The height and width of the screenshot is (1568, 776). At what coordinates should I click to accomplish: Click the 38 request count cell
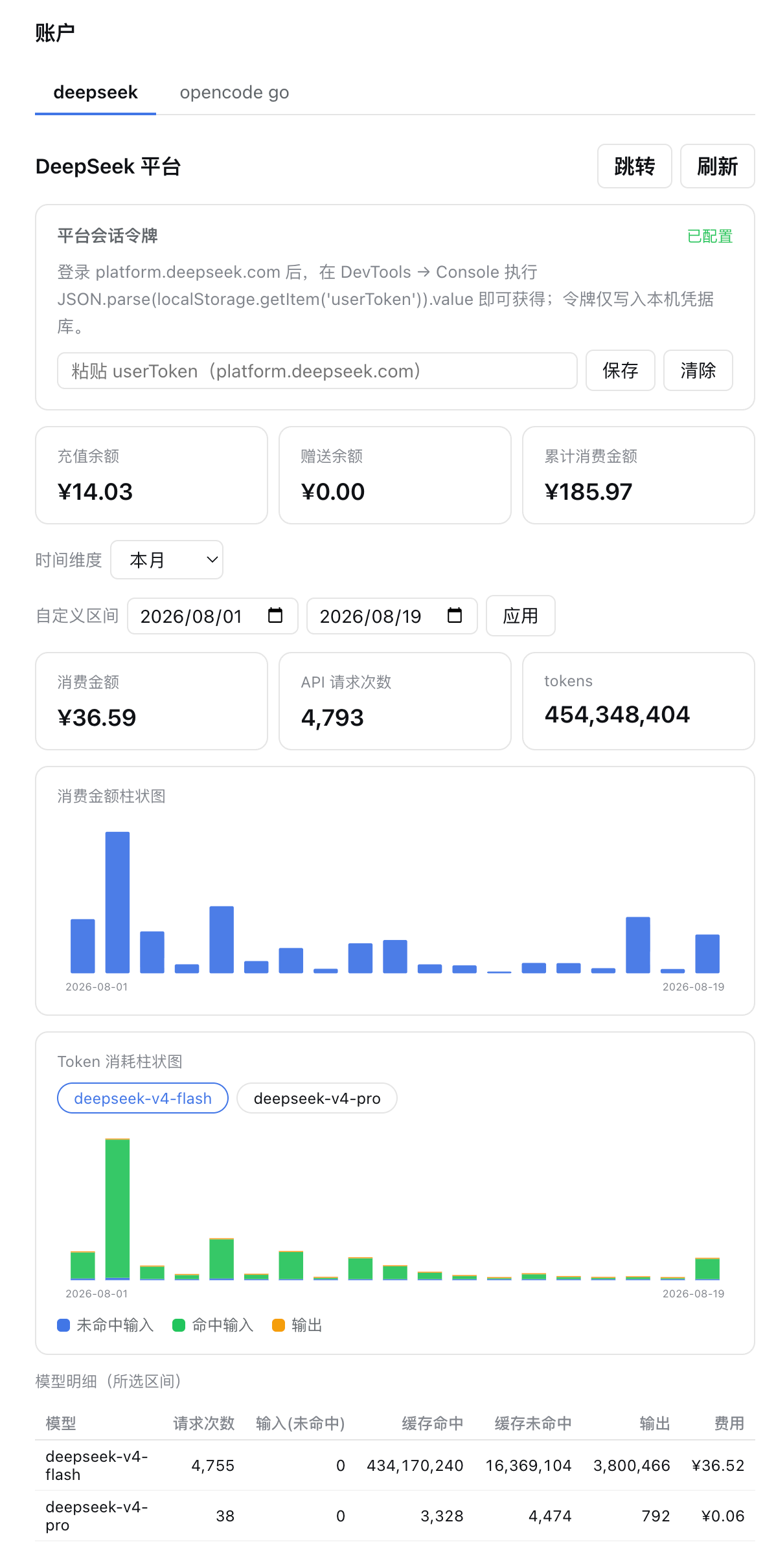[x=225, y=1516]
